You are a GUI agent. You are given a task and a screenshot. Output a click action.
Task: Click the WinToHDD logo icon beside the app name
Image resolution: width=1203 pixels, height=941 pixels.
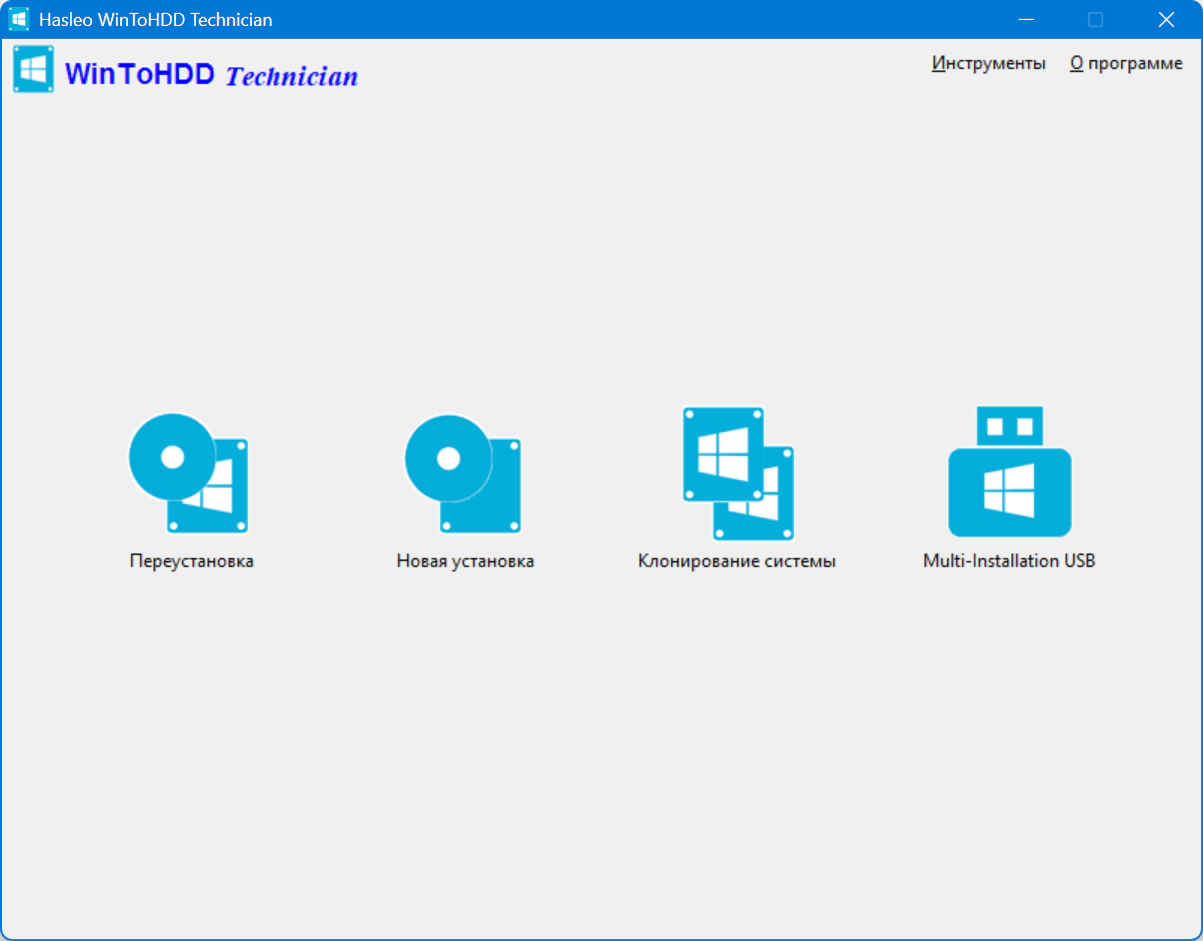click(33, 70)
